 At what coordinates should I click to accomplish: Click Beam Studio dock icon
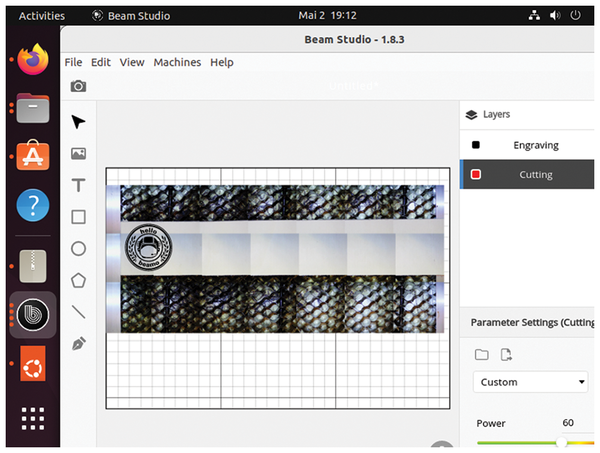click(33, 314)
